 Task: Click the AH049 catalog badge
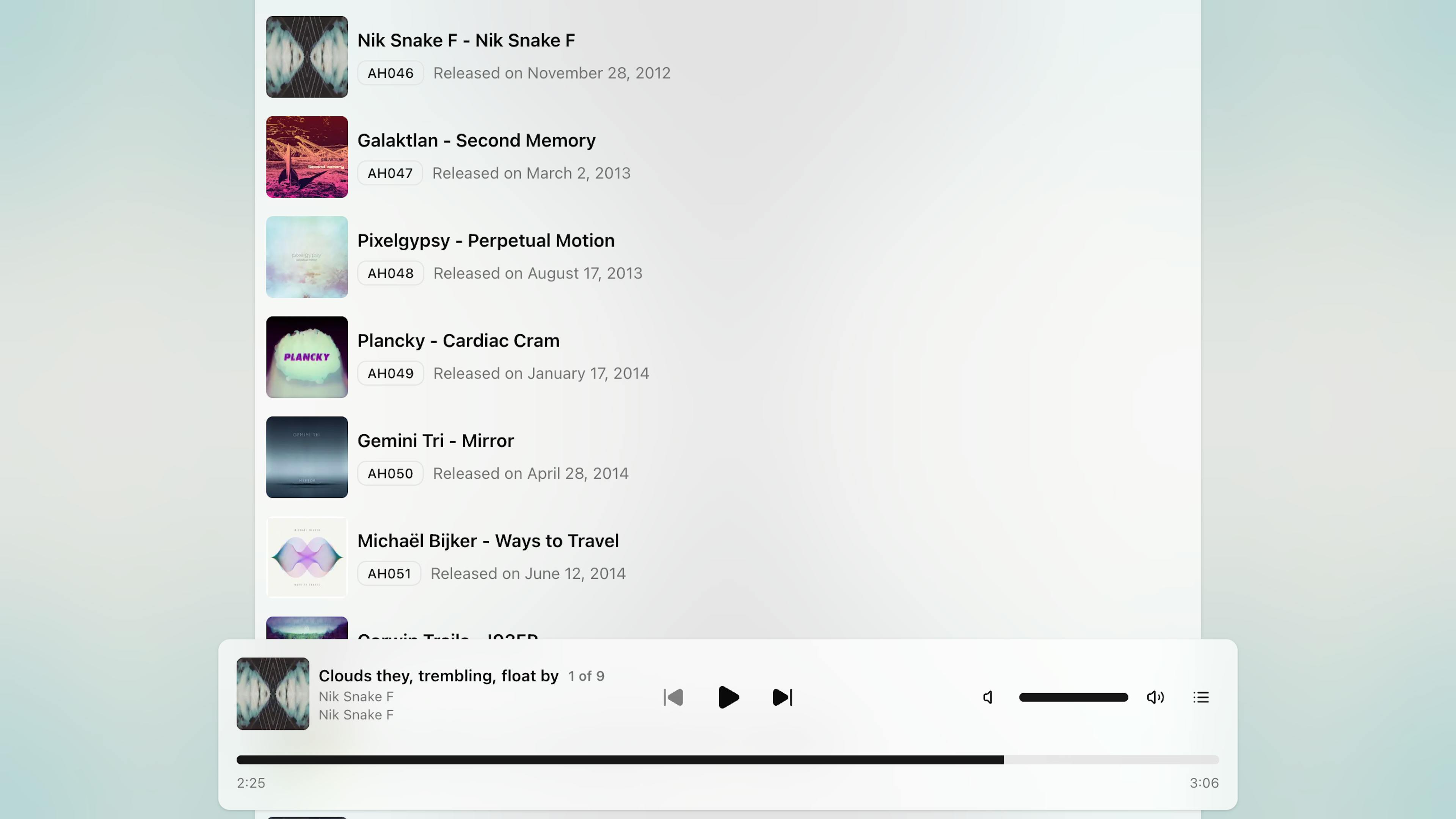click(390, 373)
